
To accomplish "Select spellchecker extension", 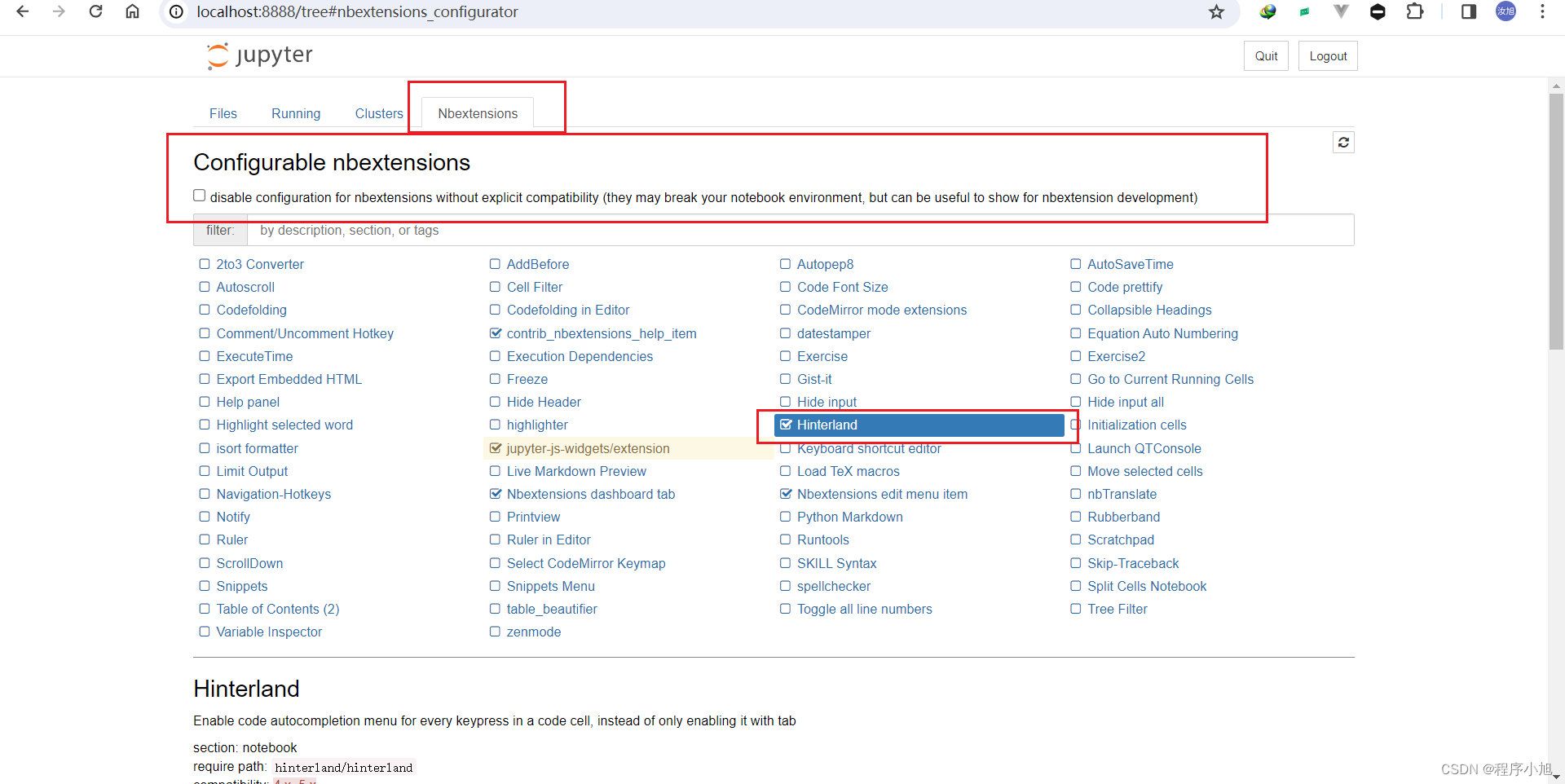I will click(833, 586).
